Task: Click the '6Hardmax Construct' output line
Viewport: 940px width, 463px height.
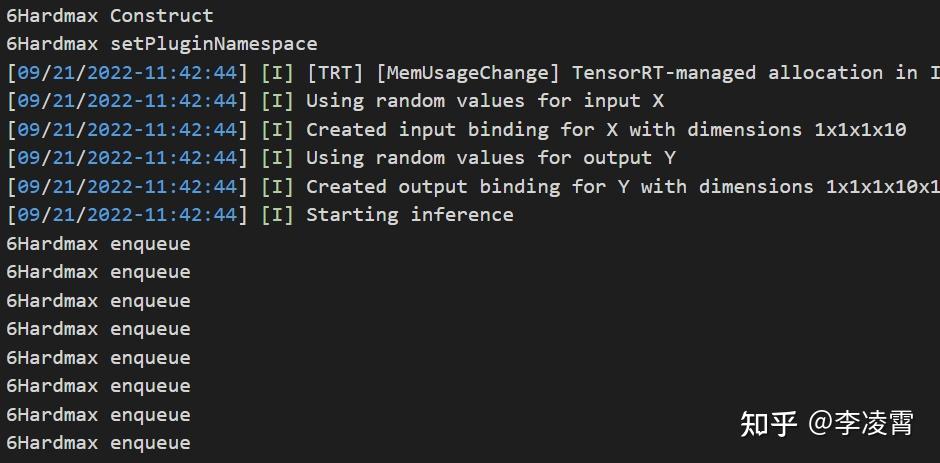Action: pyautogui.click(x=110, y=16)
